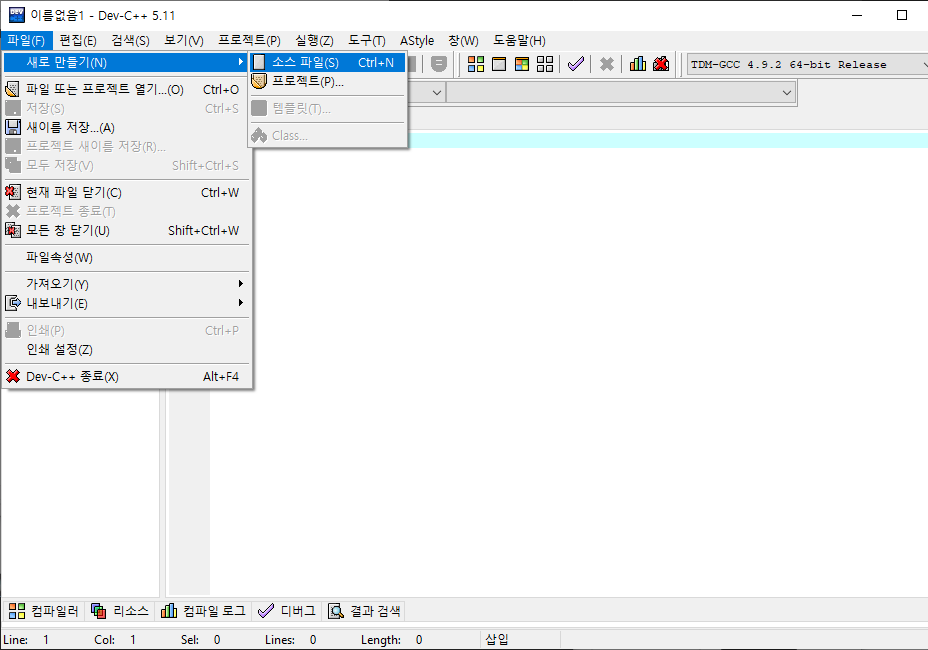Viewport: 928px width, 650px height.
Task: Open the TDM-GCC 4.9.2 compiler dropdown
Action: tap(807, 65)
